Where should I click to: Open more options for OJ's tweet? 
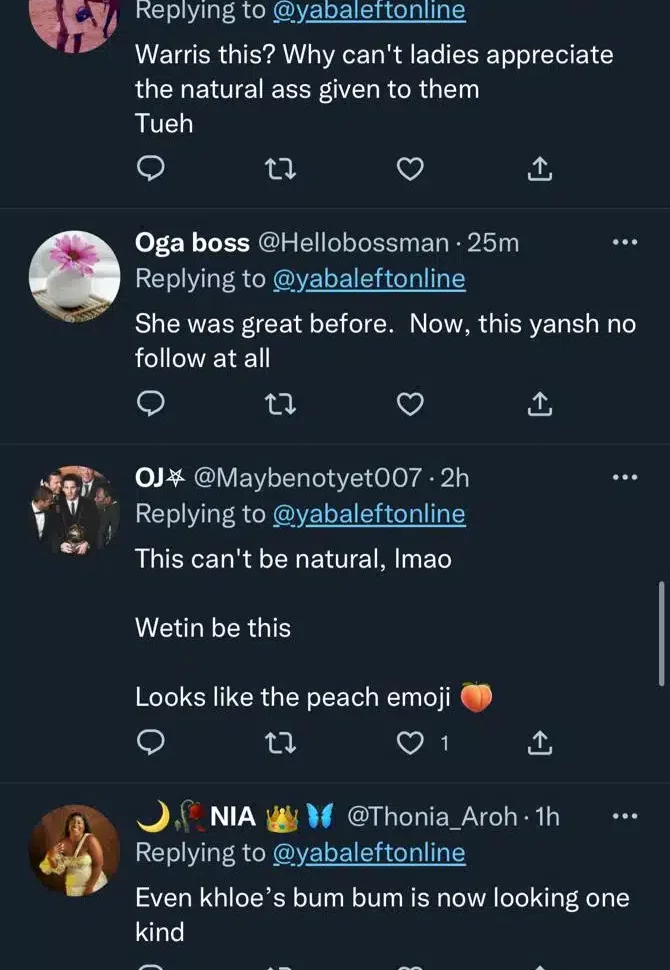(624, 477)
